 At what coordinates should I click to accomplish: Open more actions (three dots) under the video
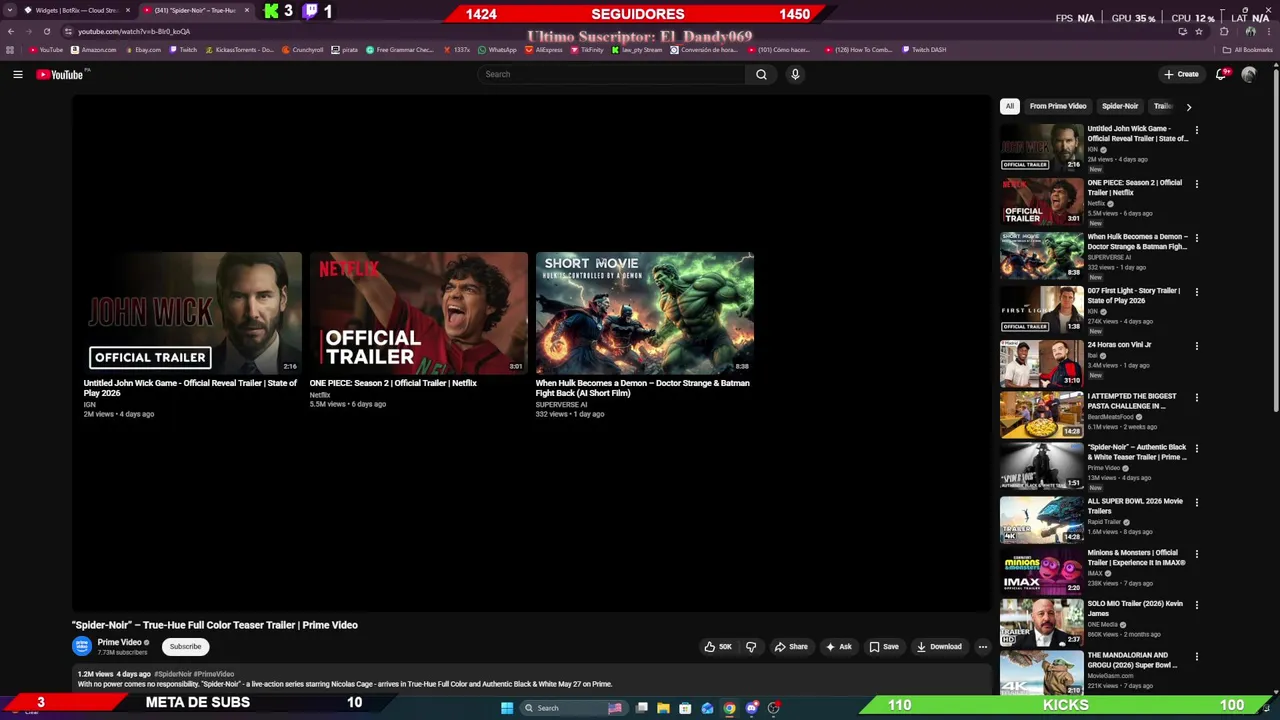(x=982, y=647)
